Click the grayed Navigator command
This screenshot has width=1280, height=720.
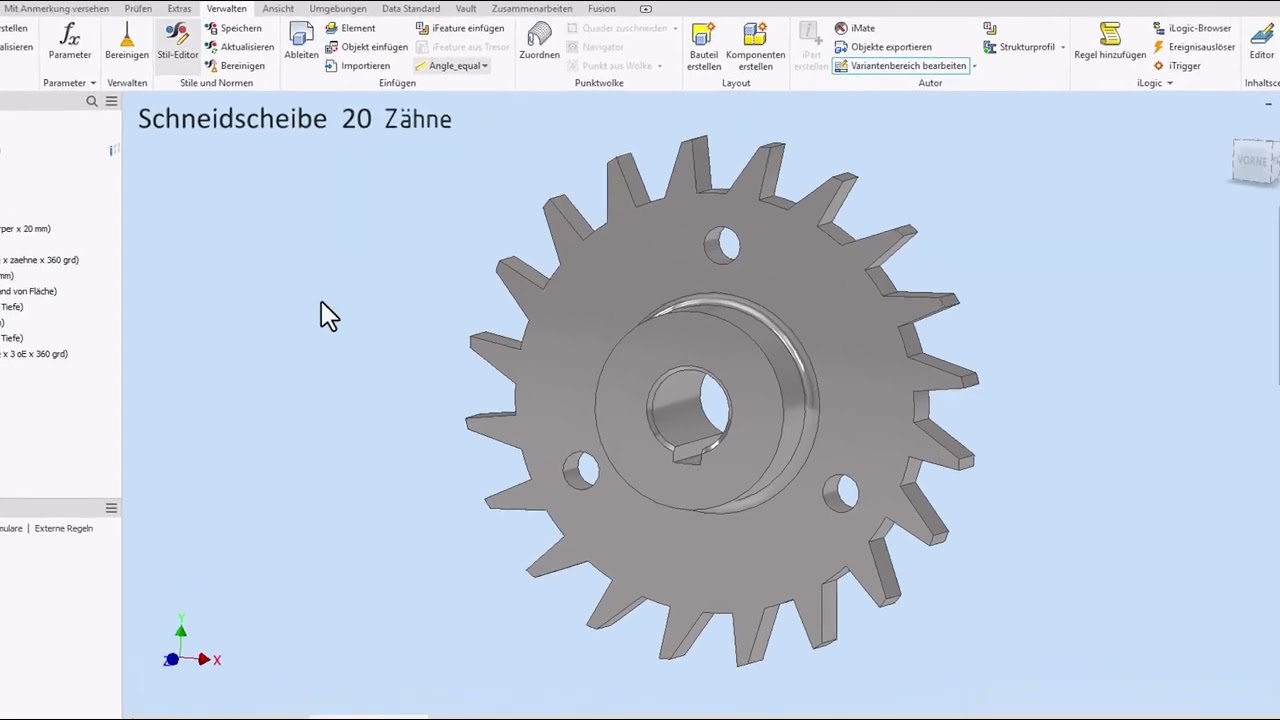(595, 47)
